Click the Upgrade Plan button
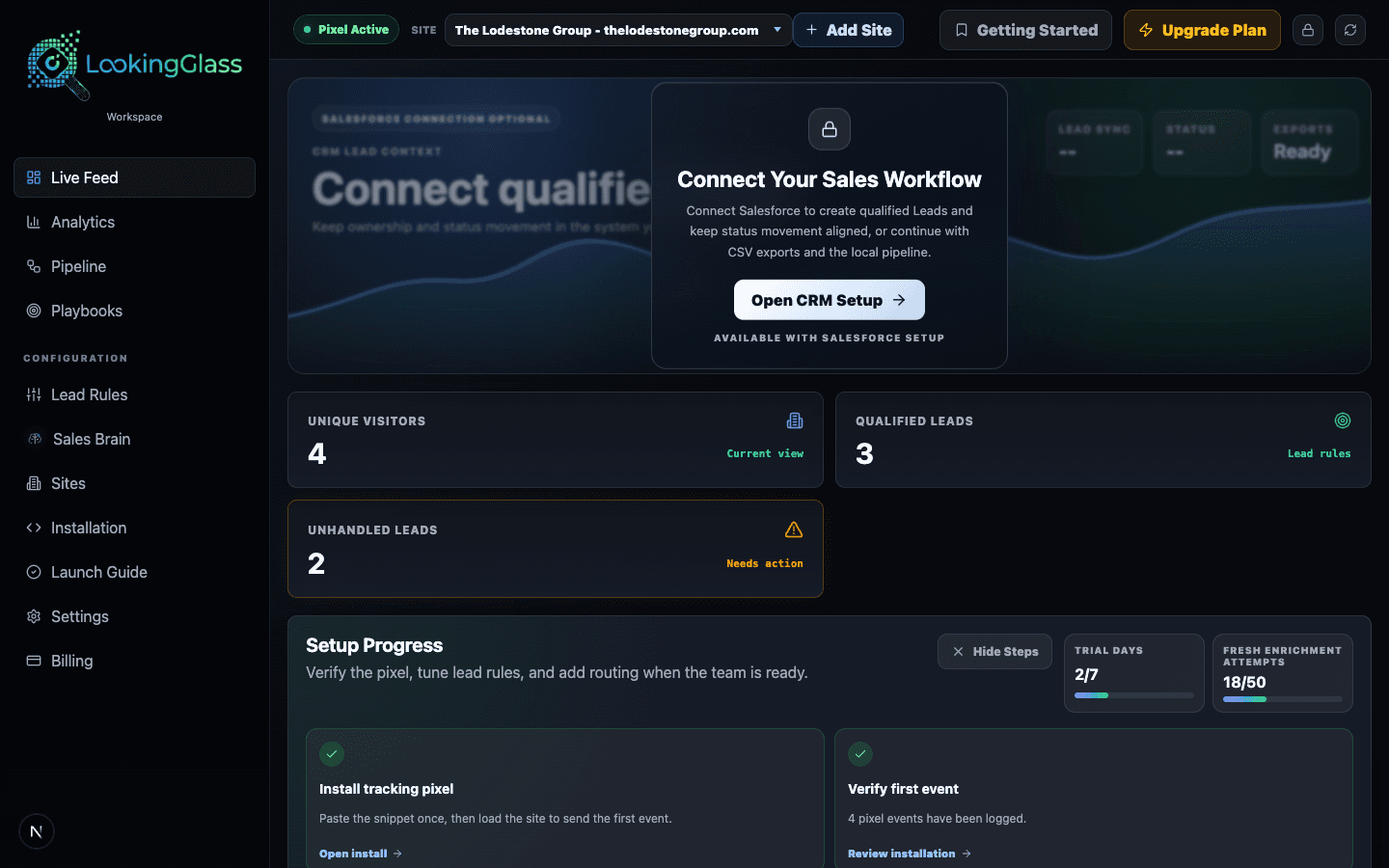 [1202, 30]
